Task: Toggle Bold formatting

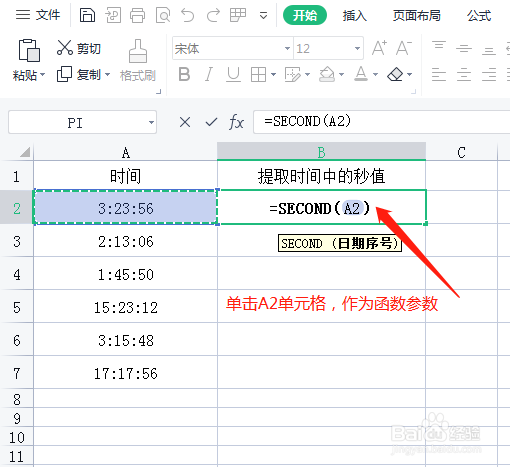Action: [x=184, y=74]
